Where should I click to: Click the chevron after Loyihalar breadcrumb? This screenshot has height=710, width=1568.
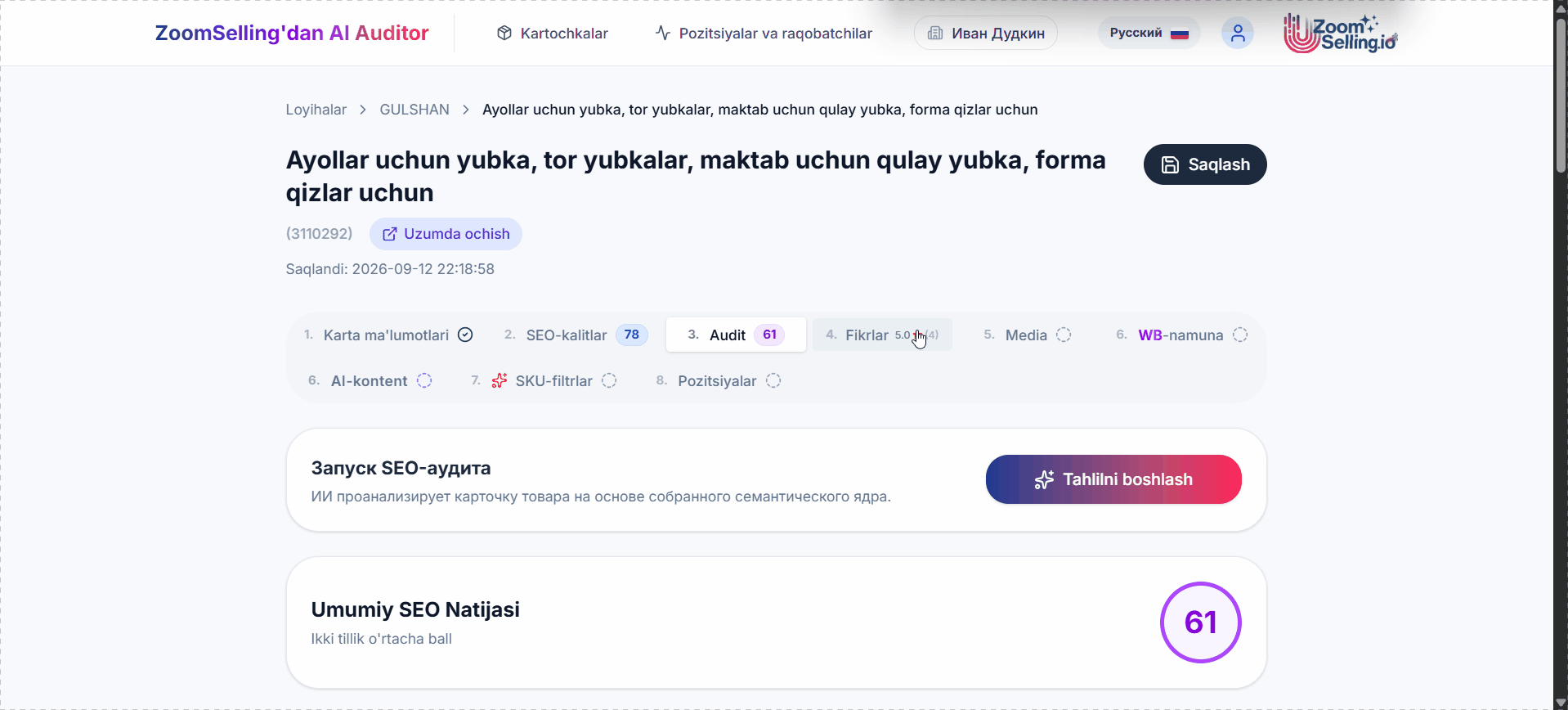[x=363, y=110]
